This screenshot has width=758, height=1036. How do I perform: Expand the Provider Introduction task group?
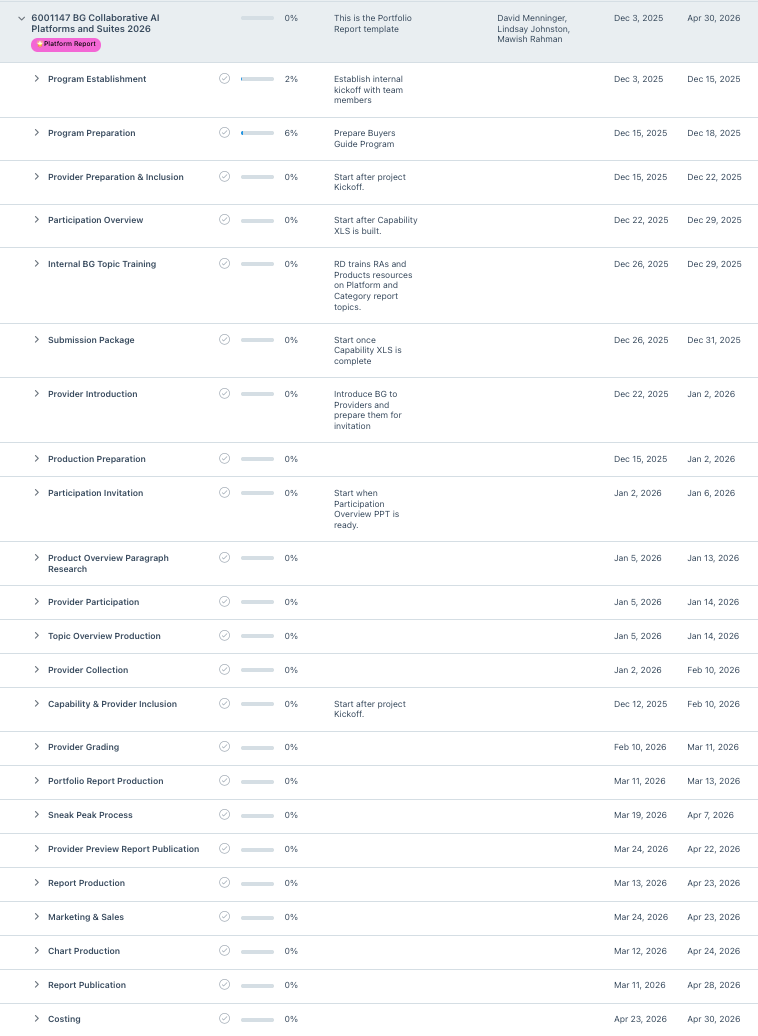pyautogui.click(x=36, y=394)
